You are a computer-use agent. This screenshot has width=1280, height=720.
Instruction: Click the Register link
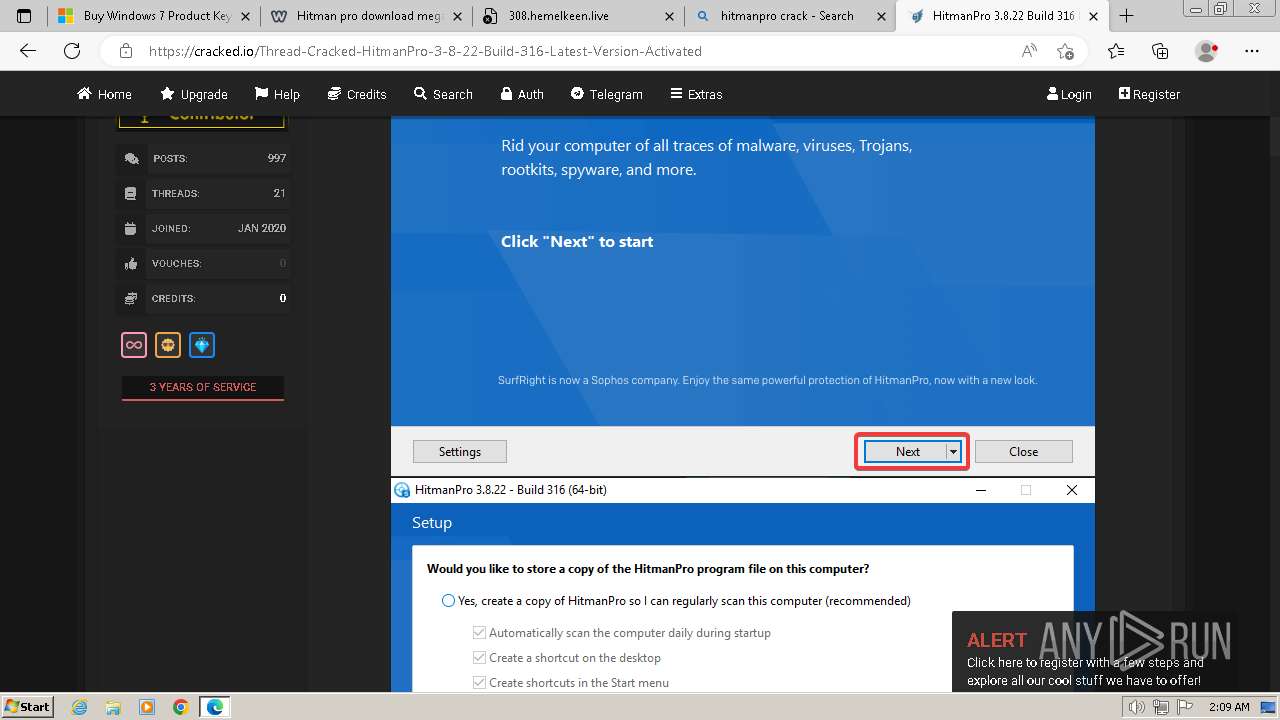[1149, 94]
